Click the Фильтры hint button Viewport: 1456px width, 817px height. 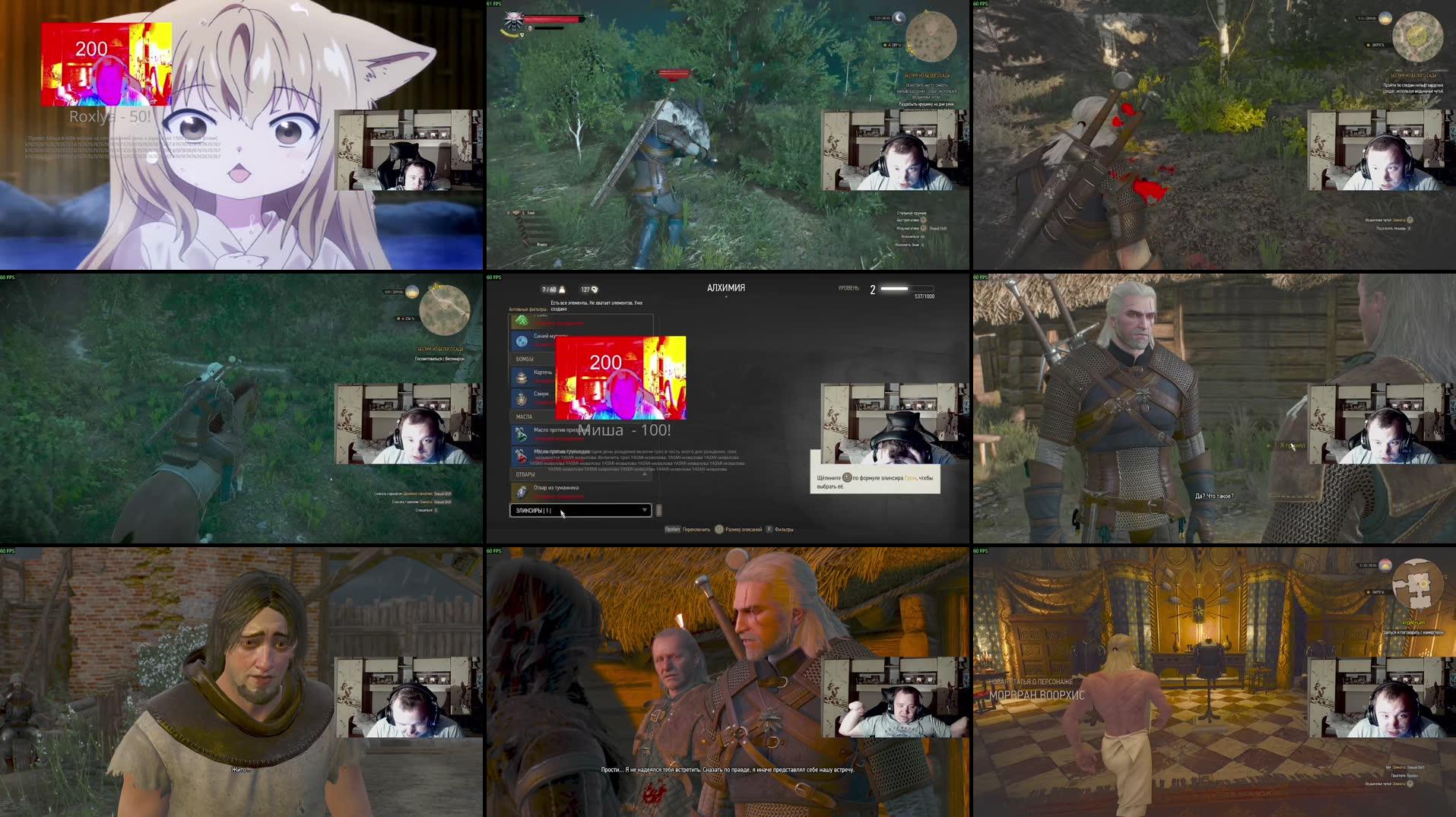coord(779,530)
